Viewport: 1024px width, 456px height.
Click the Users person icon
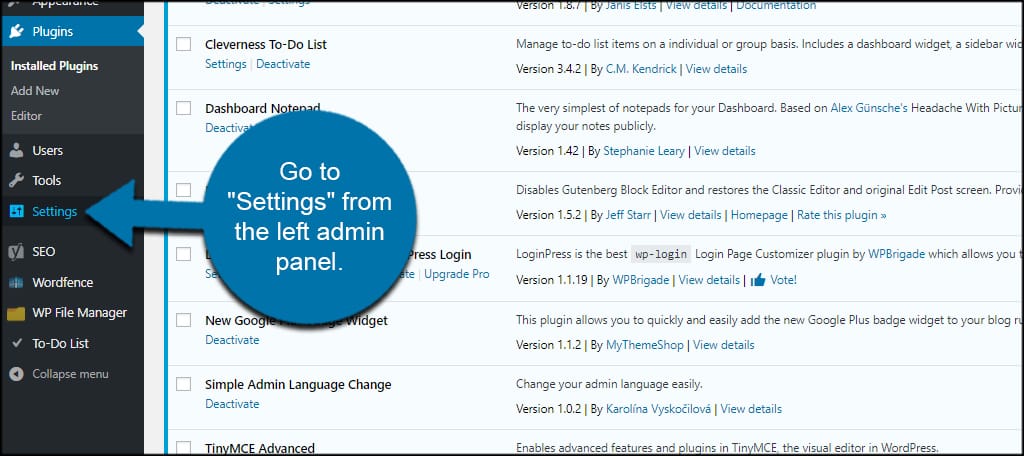pos(17,150)
